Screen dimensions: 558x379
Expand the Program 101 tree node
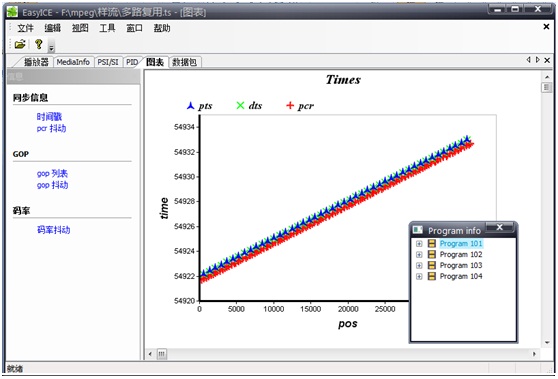[x=419, y=244]
